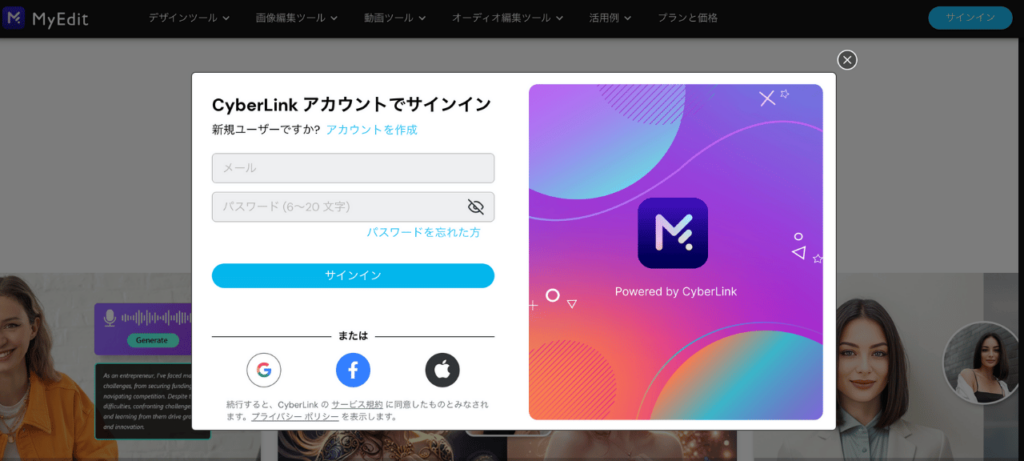Click the MyEdit app icon in banner
This screenshot has height=461, width=1024.
click(x=673, y=233)
